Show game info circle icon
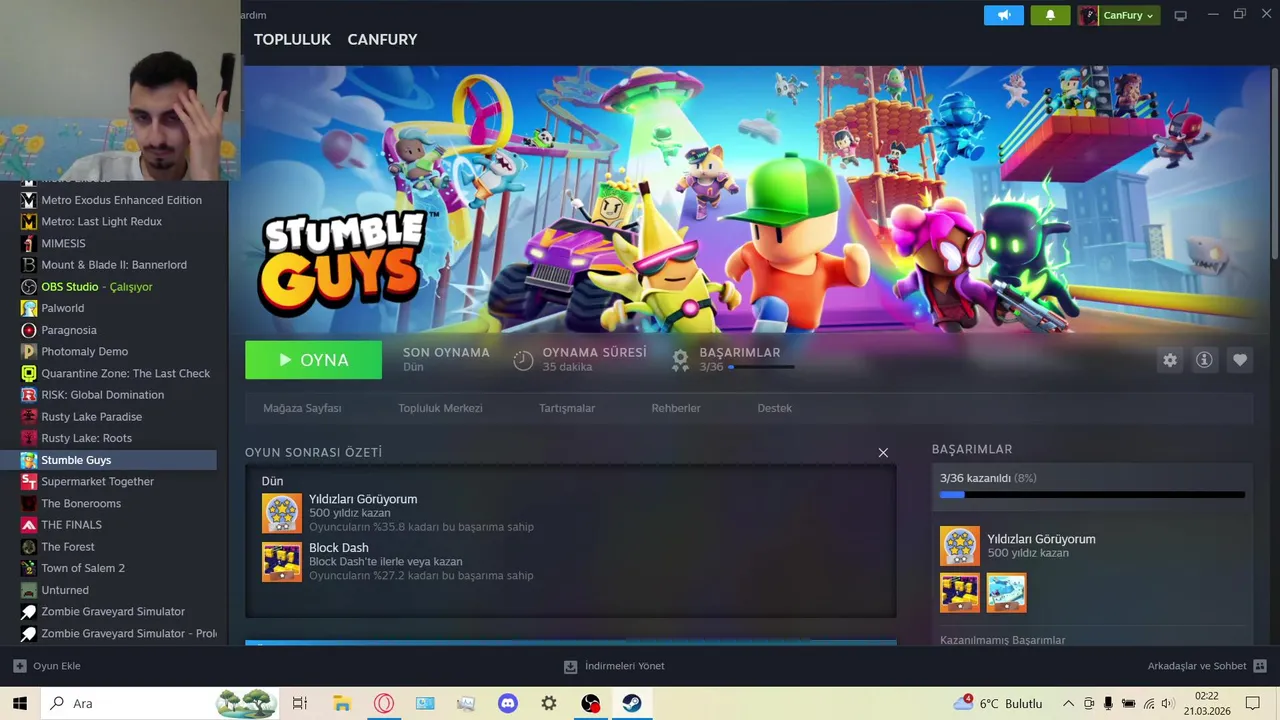Image resolution: width=1280 pixels, height=720 pixels. (1204, 360)
